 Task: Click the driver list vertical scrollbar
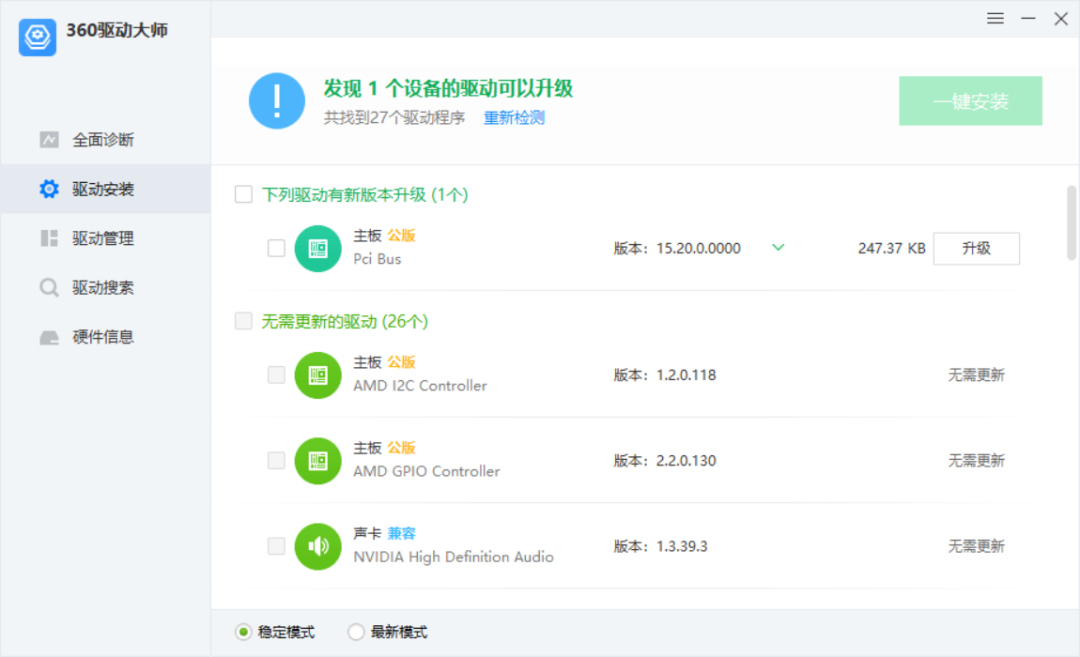[1071, 223]
